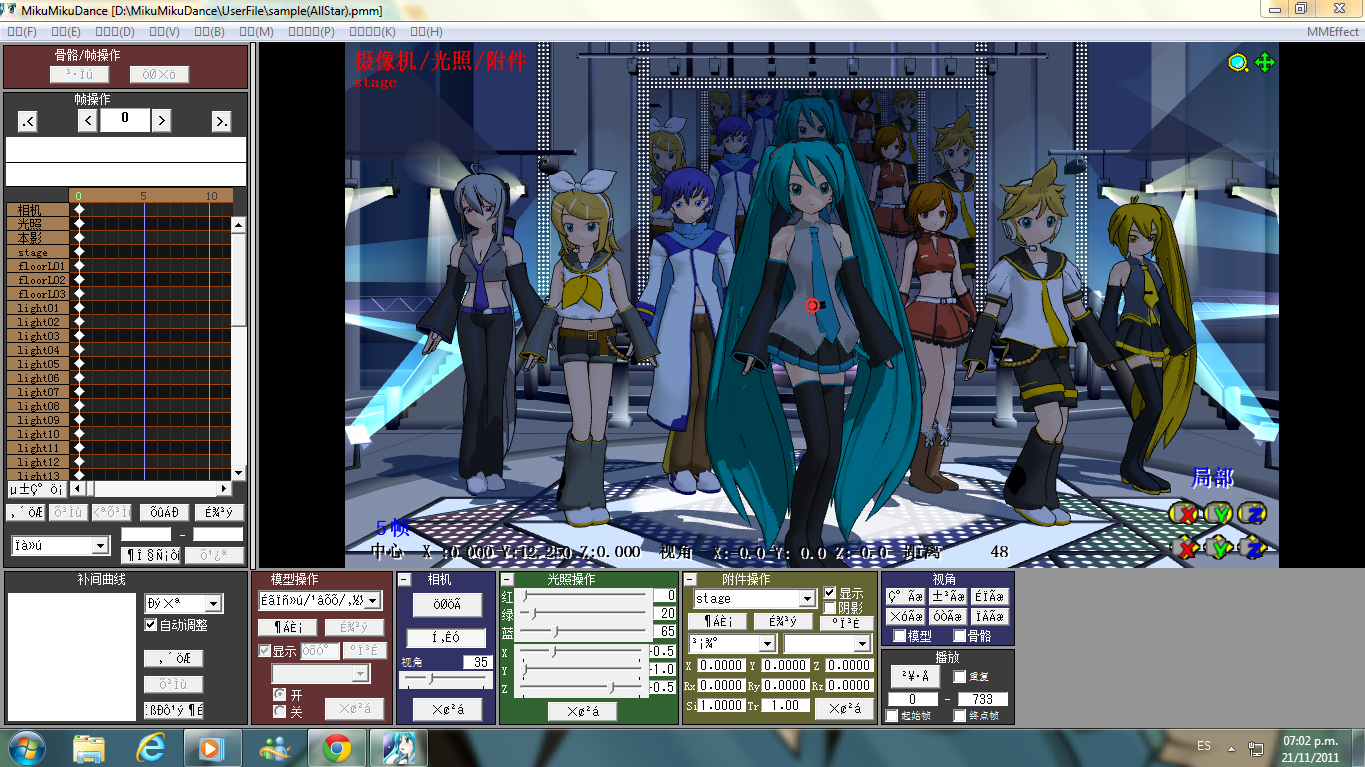Click the network icon in system tray
Viewport: 1365px width, 767px height.
click(1256, 748)
